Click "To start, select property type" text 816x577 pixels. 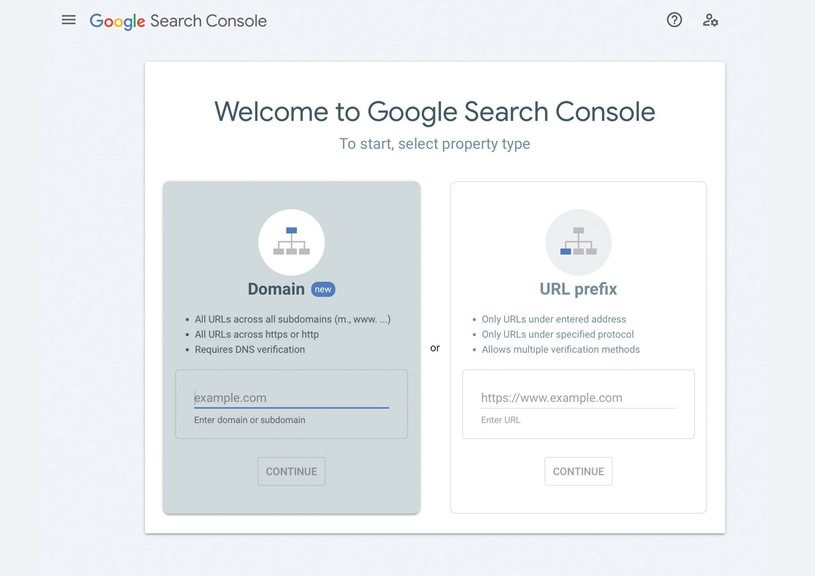tap(435, 144)
